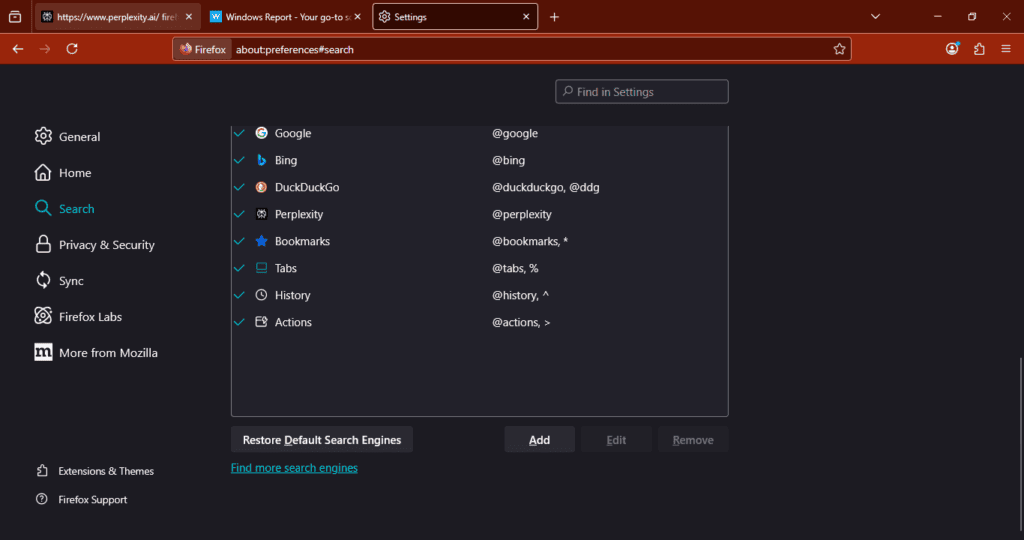Click the Google logo icon in the list
1024x540 pixels.
coord(261,133)
